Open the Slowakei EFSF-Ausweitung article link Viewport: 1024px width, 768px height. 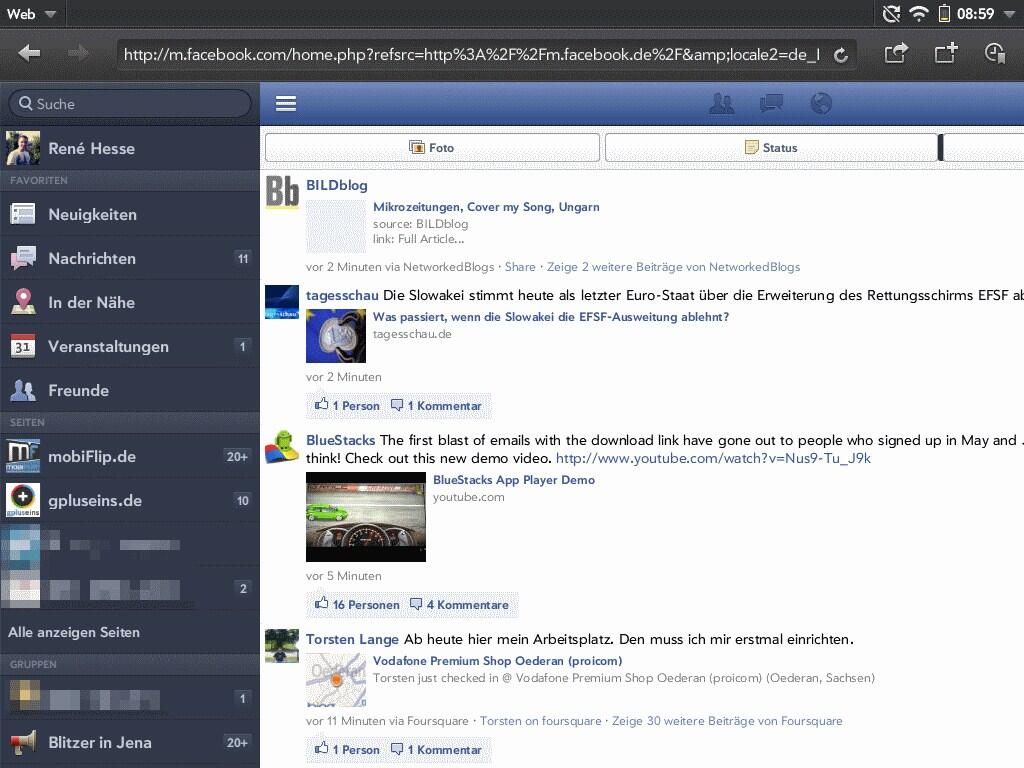click(x=551, y=317)
